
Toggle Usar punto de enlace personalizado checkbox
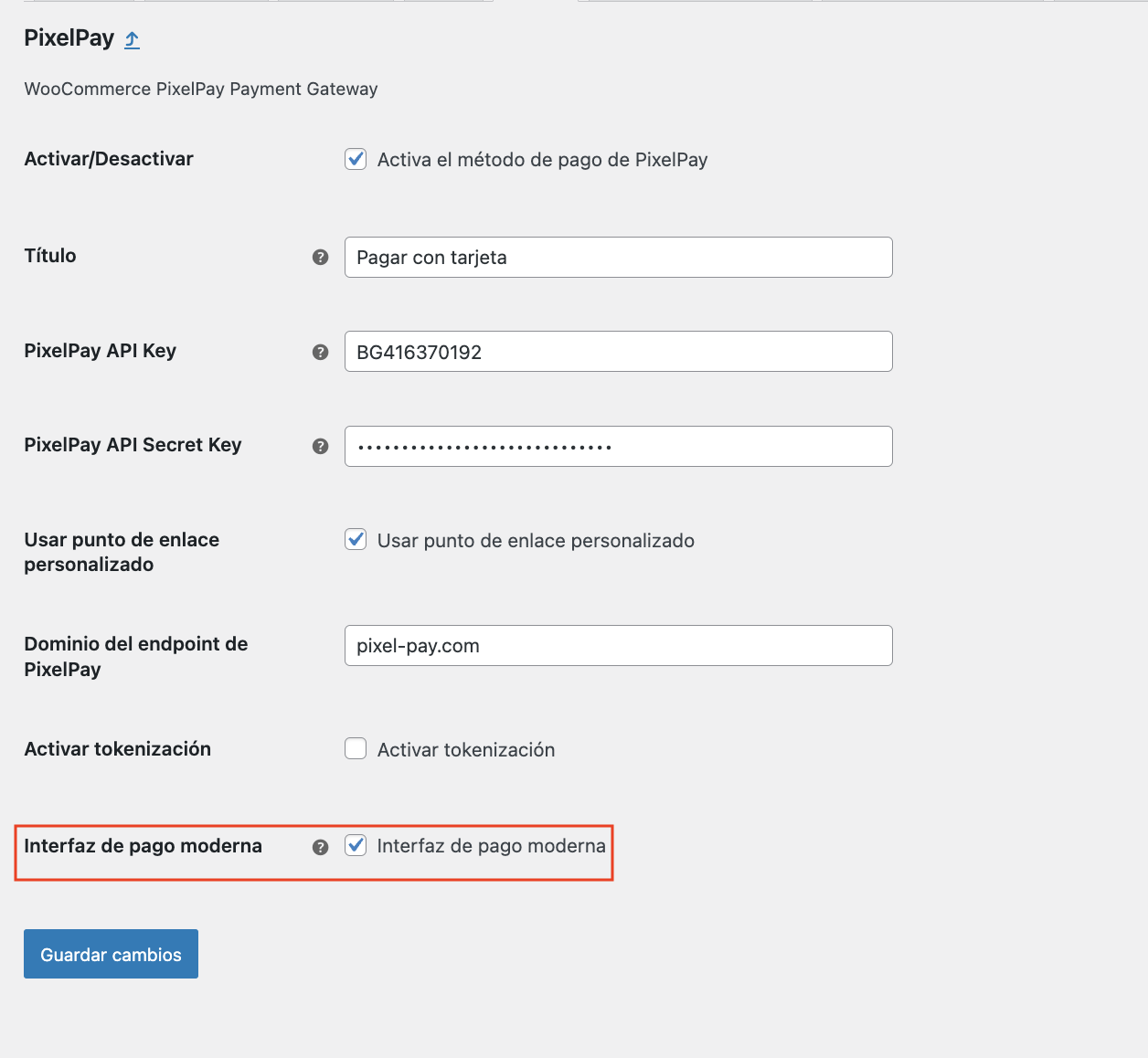tap(356, 539)
